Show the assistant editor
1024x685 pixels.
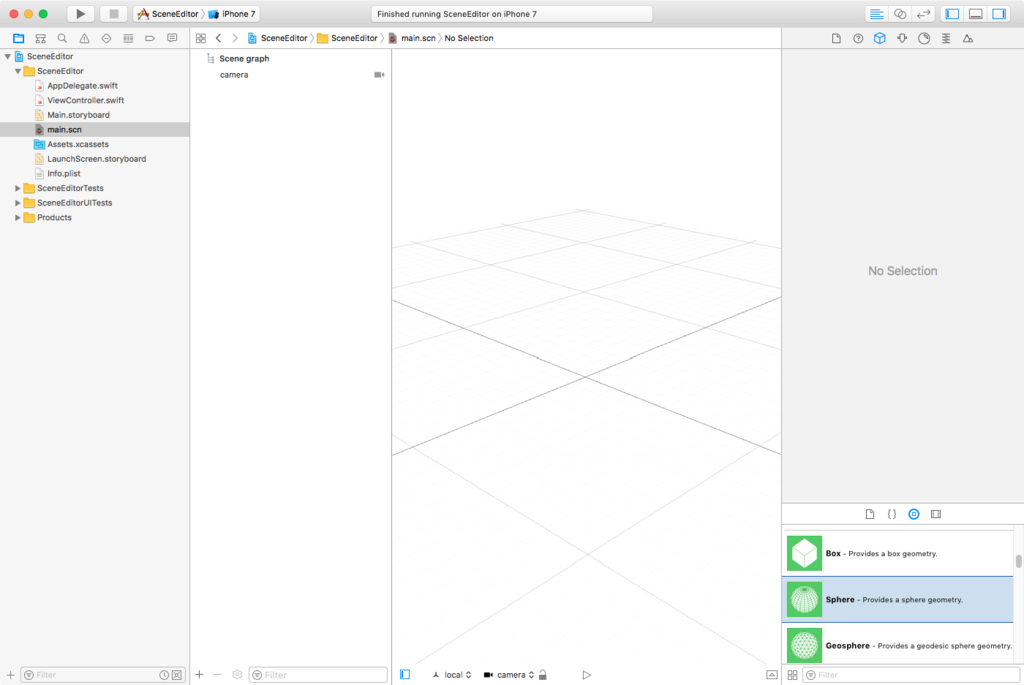point(900,14)
